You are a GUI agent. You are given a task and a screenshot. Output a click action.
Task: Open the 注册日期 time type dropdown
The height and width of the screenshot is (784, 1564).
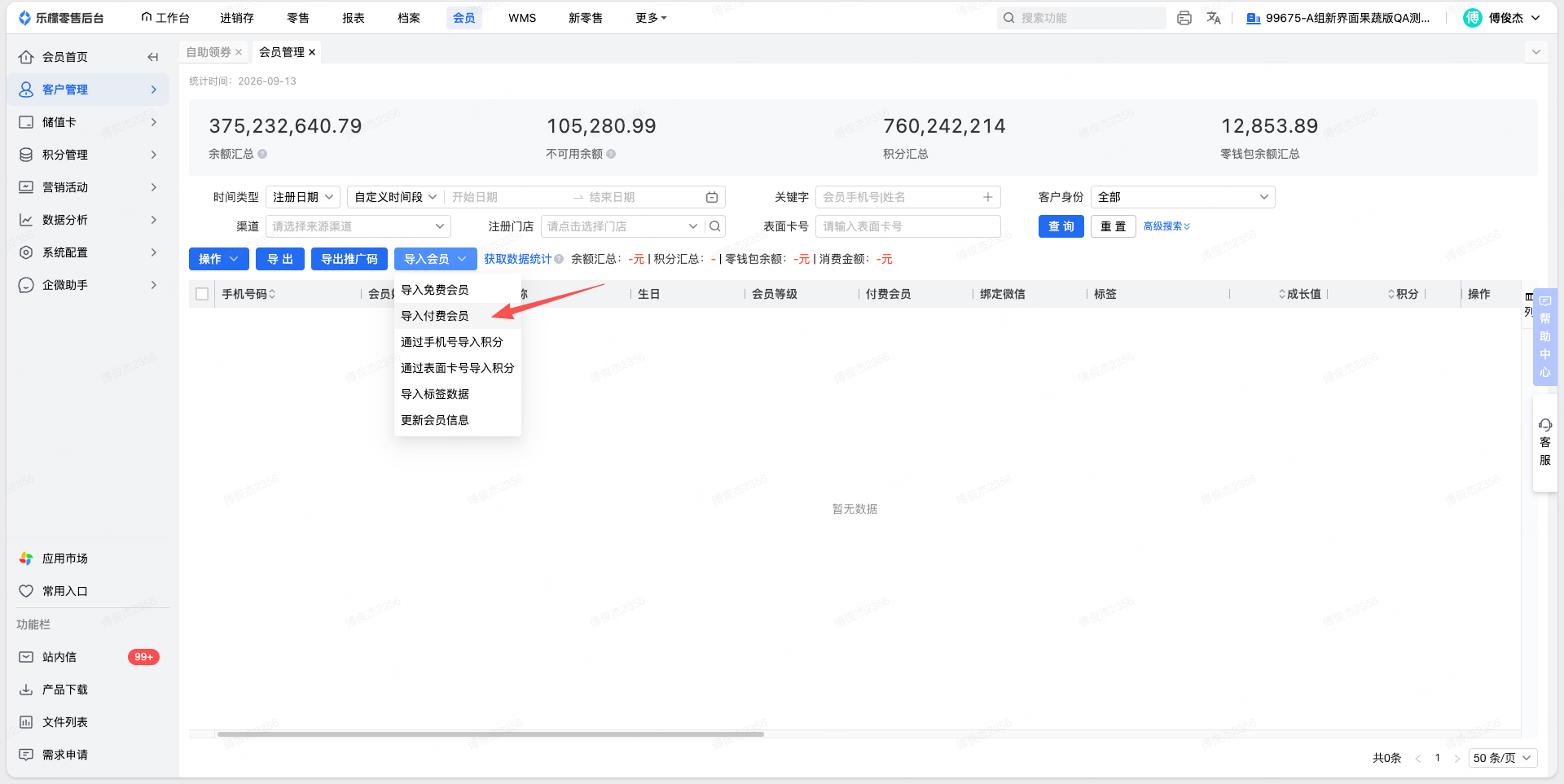303,197
